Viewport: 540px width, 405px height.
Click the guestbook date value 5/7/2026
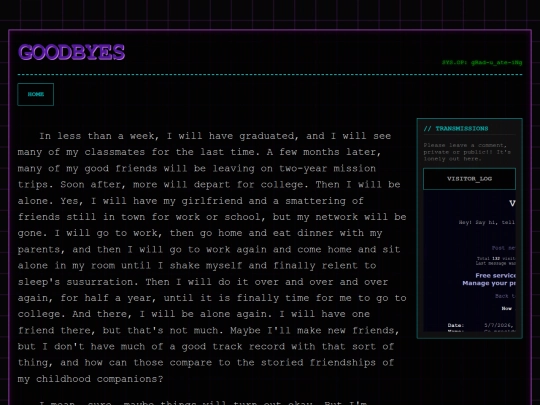[x=499, y=325]
